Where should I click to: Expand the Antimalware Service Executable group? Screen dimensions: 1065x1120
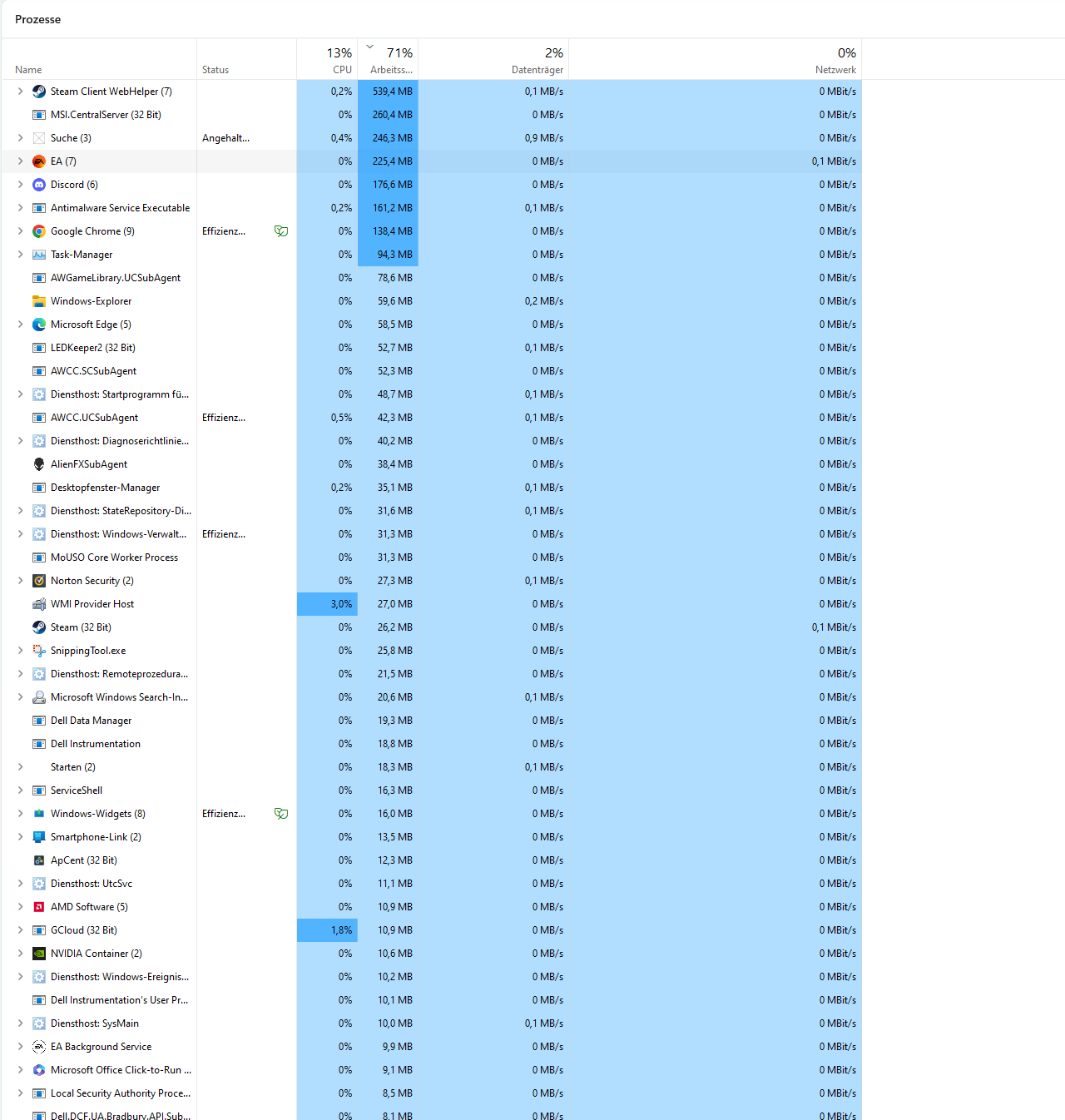point(21,208)
